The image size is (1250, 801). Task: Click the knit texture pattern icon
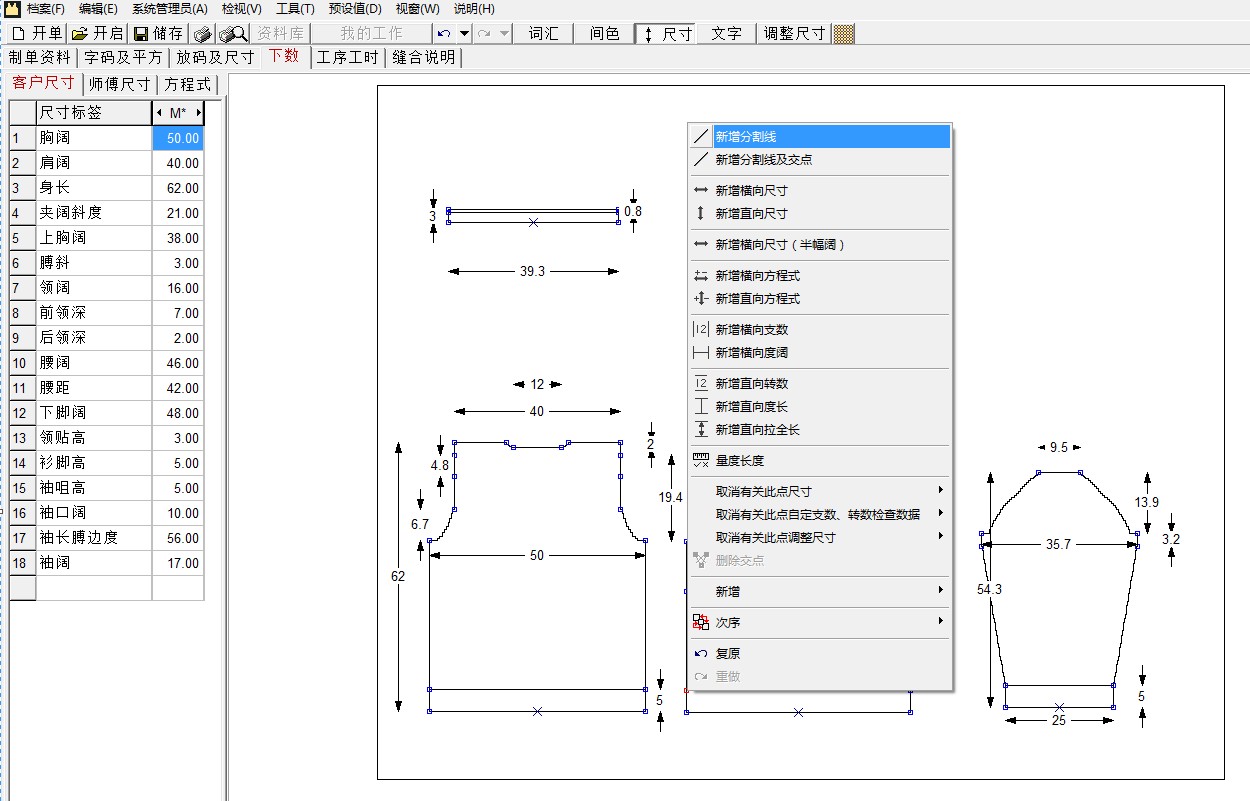click(844, 33)
